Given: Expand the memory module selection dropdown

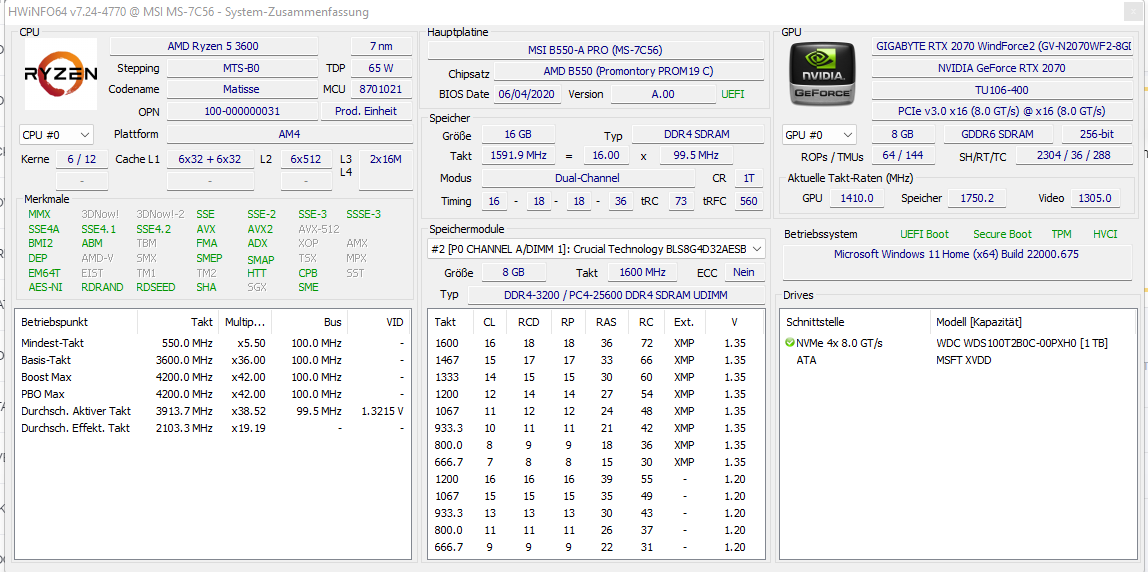Looking at the screenshot, I should (x=597, y=249).
